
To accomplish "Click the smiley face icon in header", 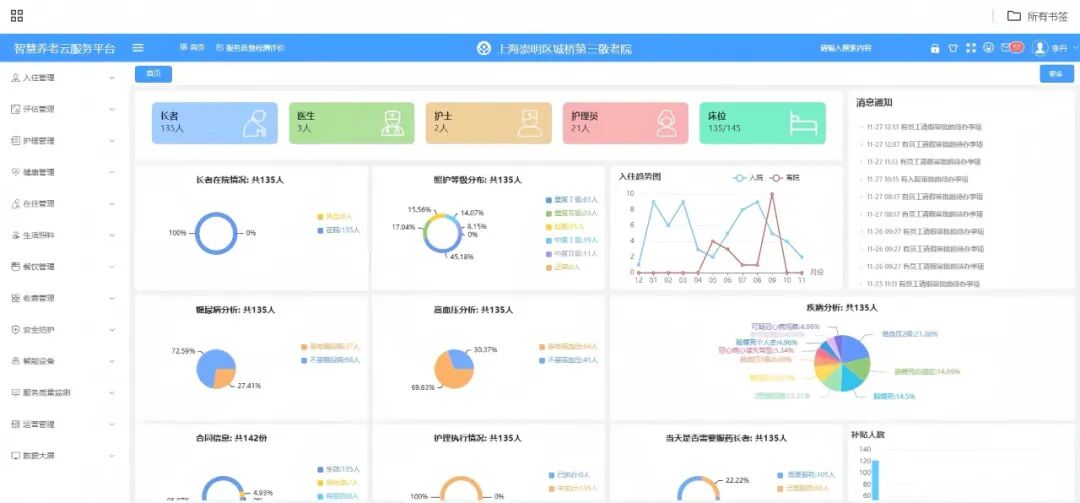I will click(988, 48).
